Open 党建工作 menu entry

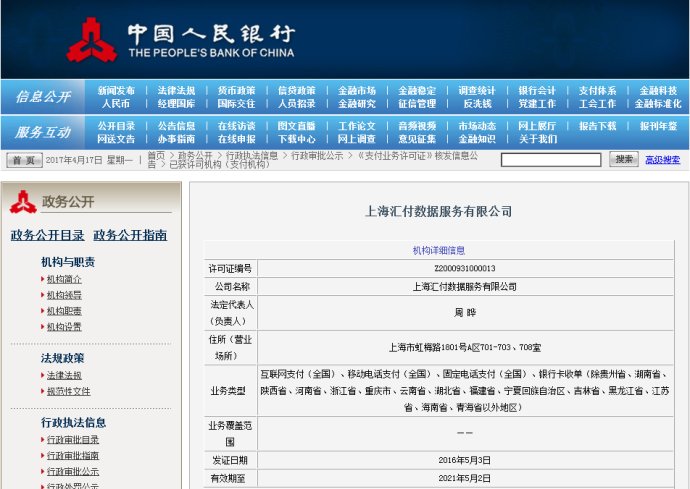(x=537, y=104)
